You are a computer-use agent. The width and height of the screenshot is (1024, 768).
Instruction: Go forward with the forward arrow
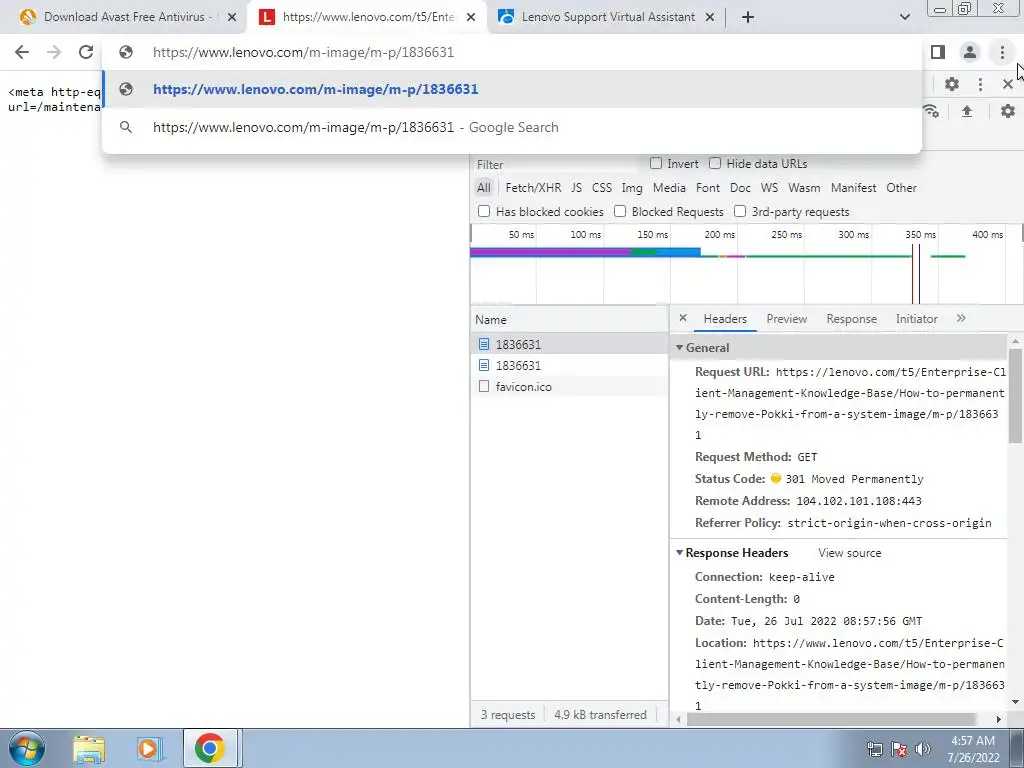point(54,52)
